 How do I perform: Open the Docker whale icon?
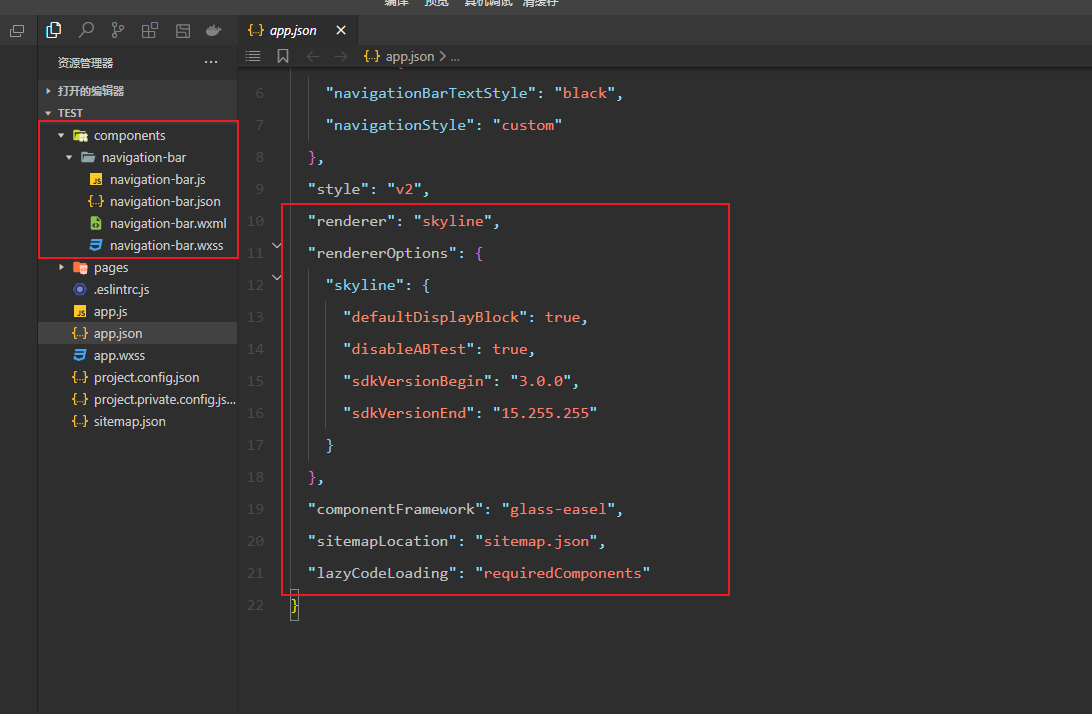[214, 31]
